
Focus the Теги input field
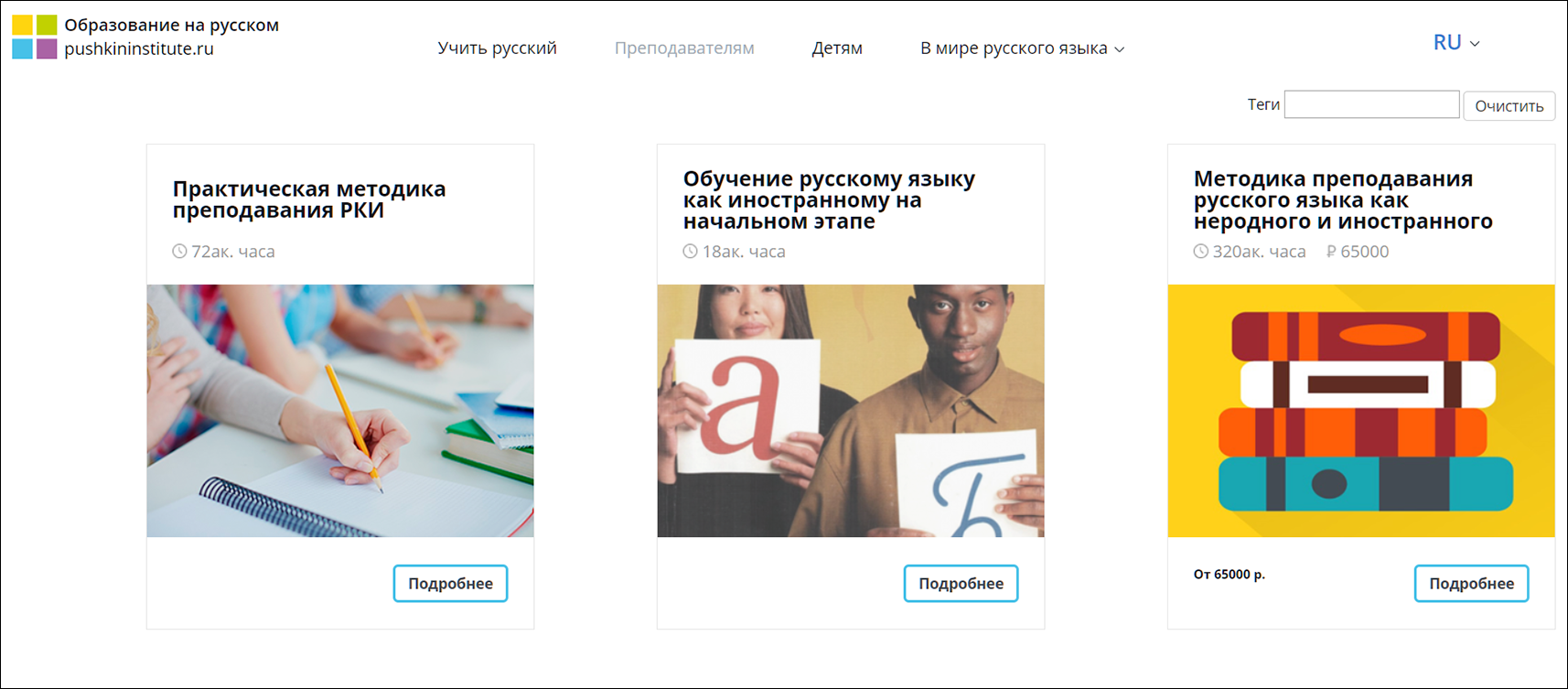click(1371, 104)
